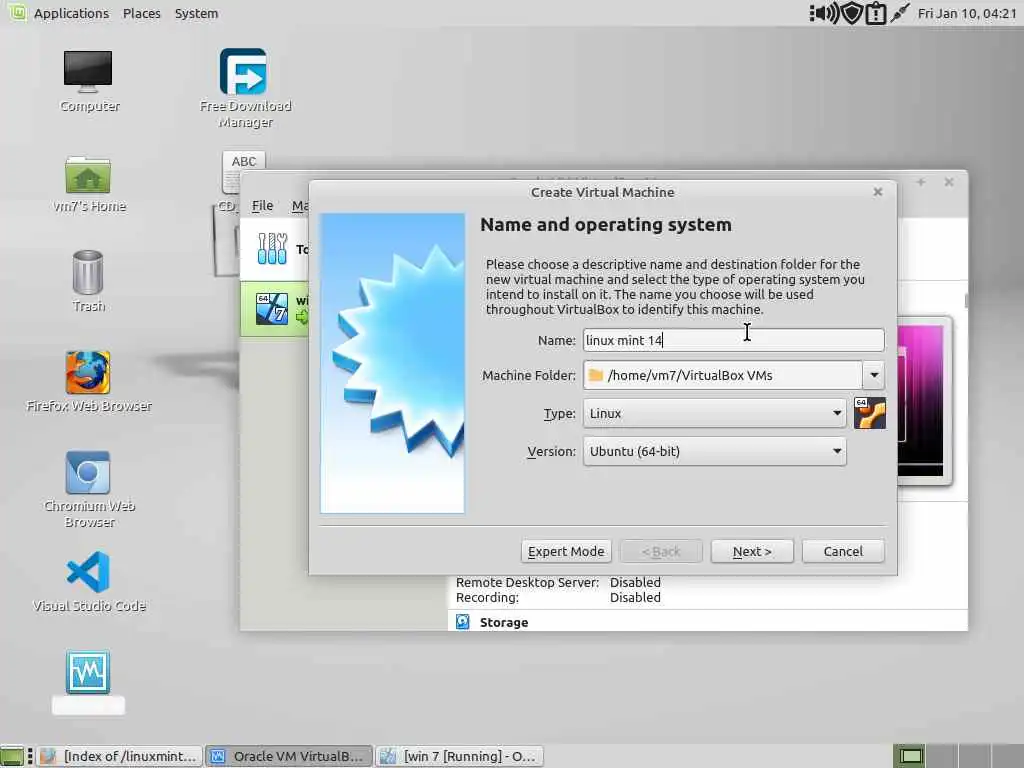Open Free Download Manager desktop icon

(x=244, y=72)
